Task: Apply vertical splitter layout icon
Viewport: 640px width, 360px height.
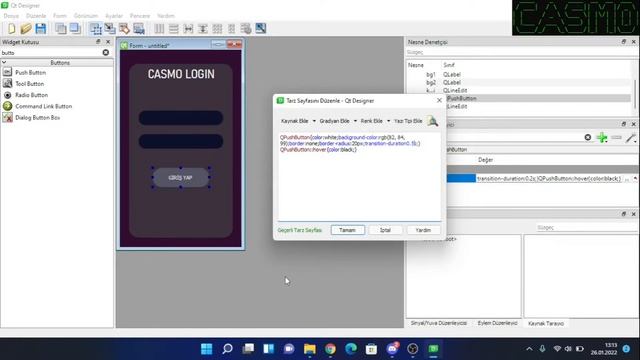Action: point(202,28)
